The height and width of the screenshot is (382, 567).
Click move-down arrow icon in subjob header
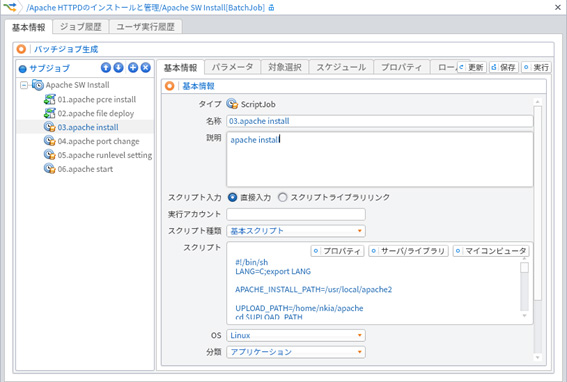click(119, 67)
